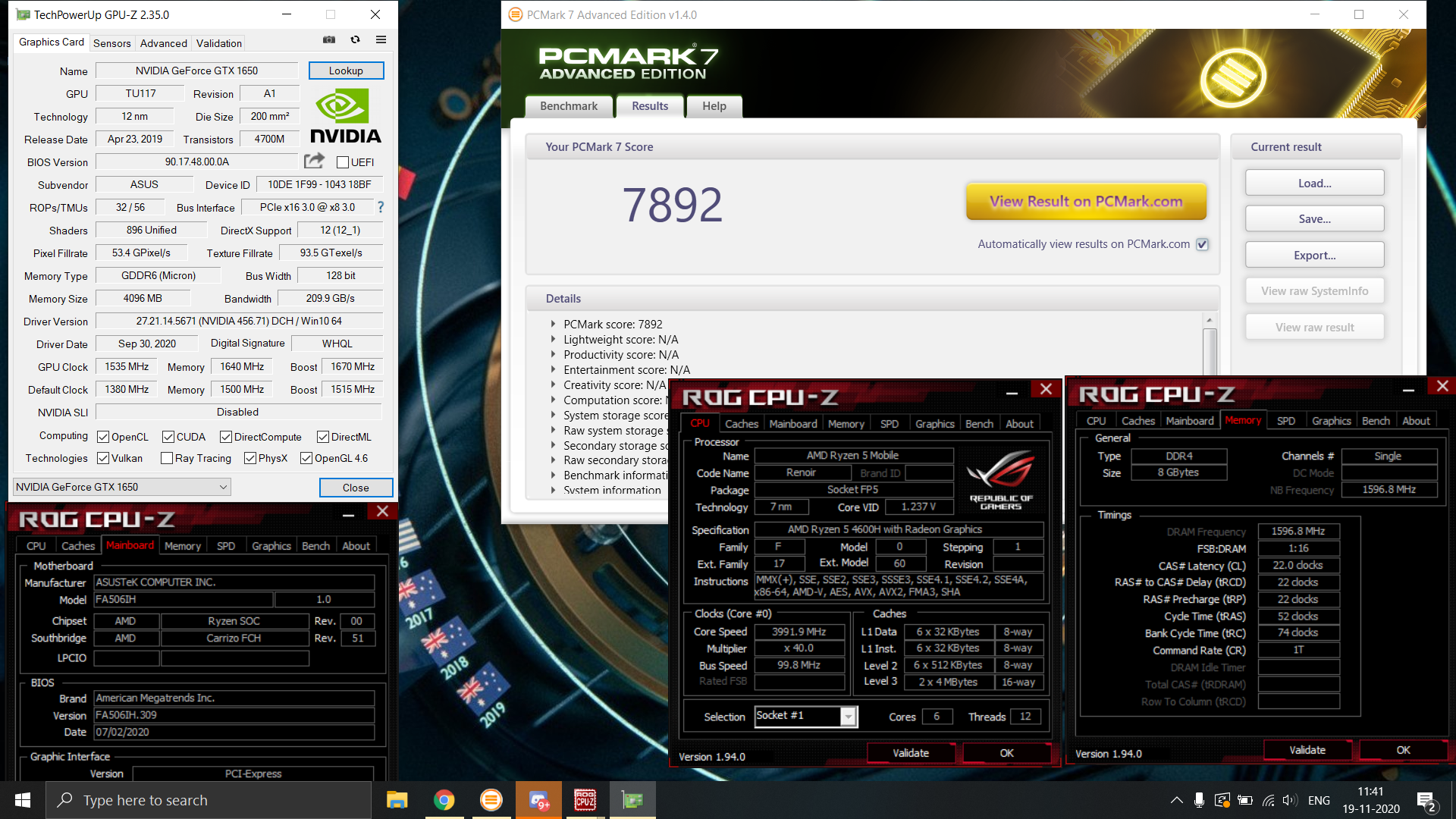Click the Windows taskbar search box
Screen dimensions: 1456x819
(x=209, y=800)
